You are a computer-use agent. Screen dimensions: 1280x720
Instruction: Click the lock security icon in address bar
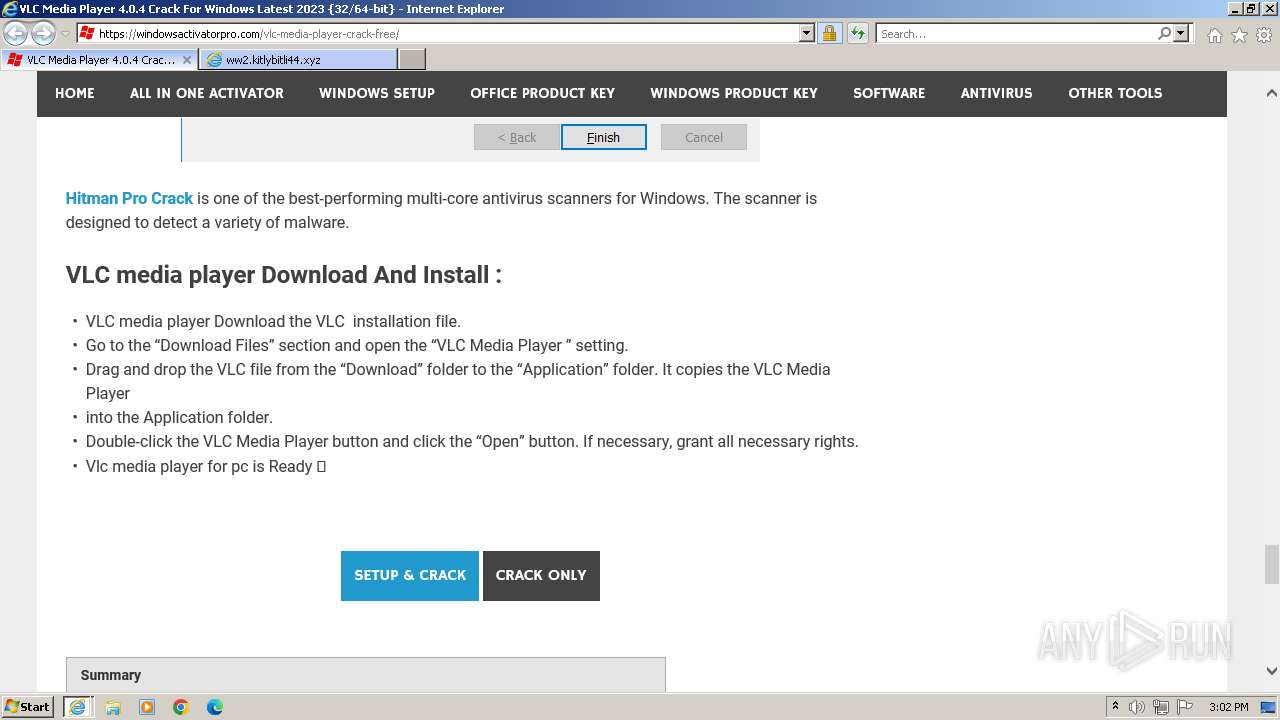tap(829, 33)
